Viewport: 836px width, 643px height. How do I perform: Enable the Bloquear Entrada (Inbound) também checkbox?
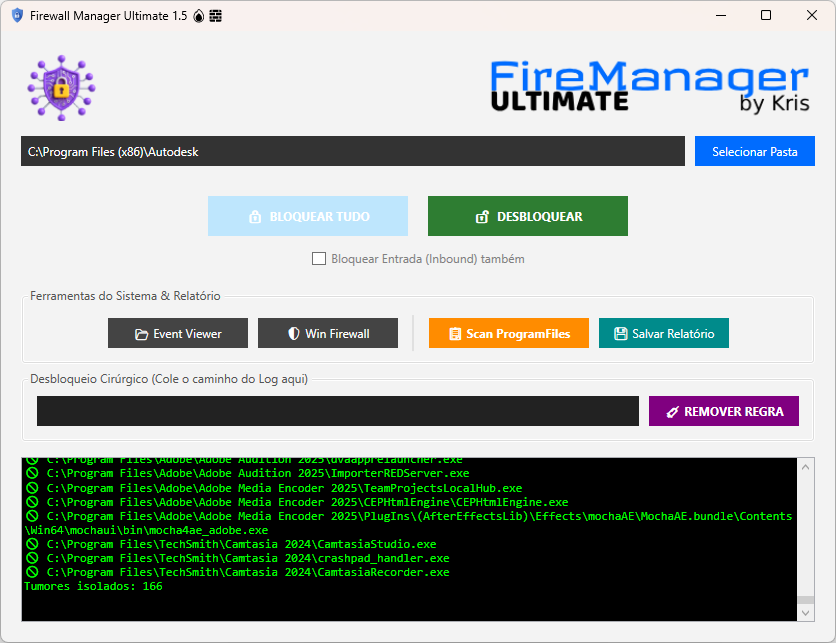[319, 258]
